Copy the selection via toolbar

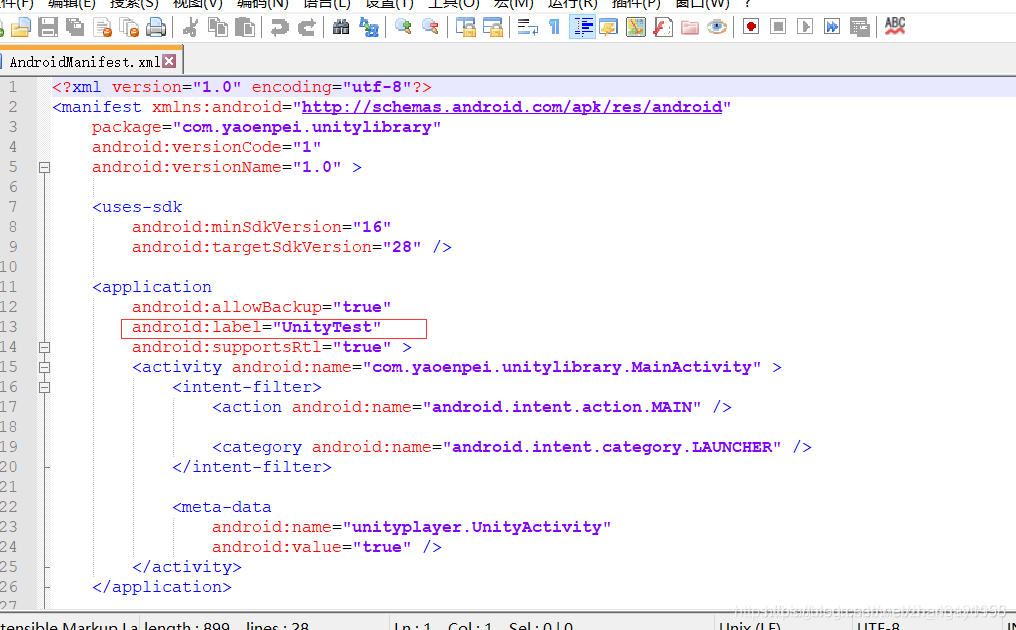pos(218,27)
